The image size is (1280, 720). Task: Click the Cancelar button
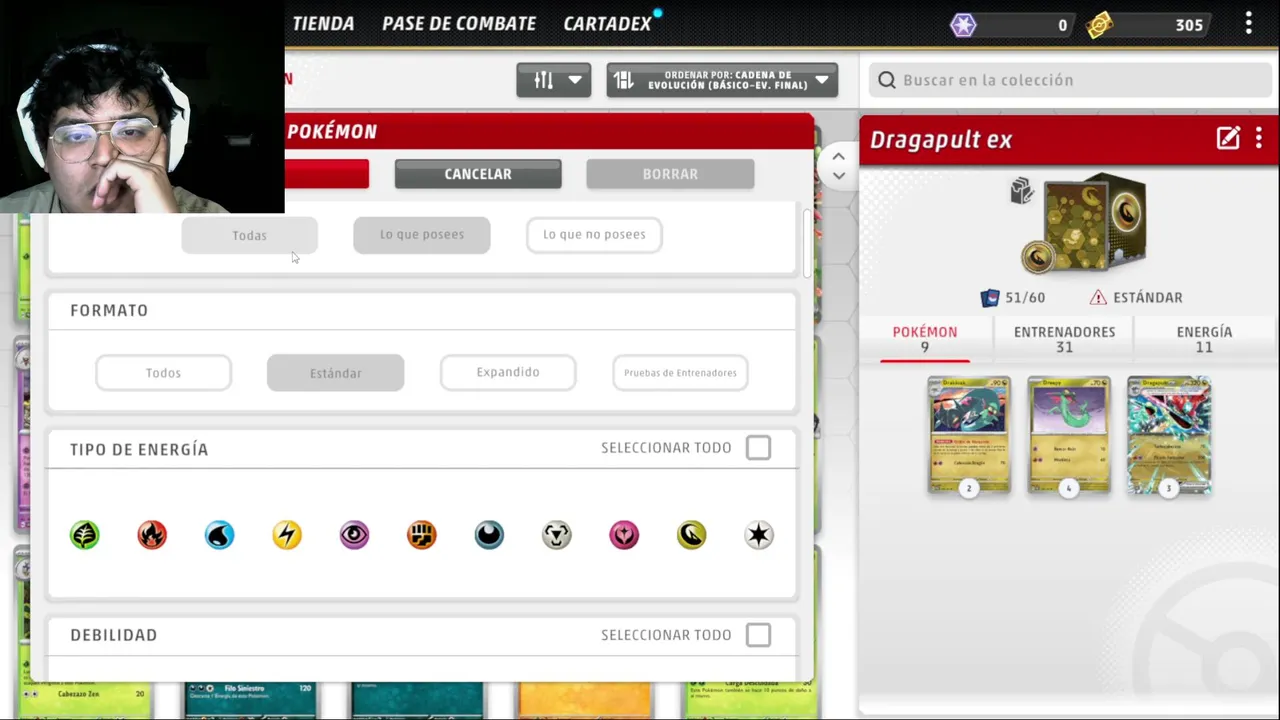478,174
